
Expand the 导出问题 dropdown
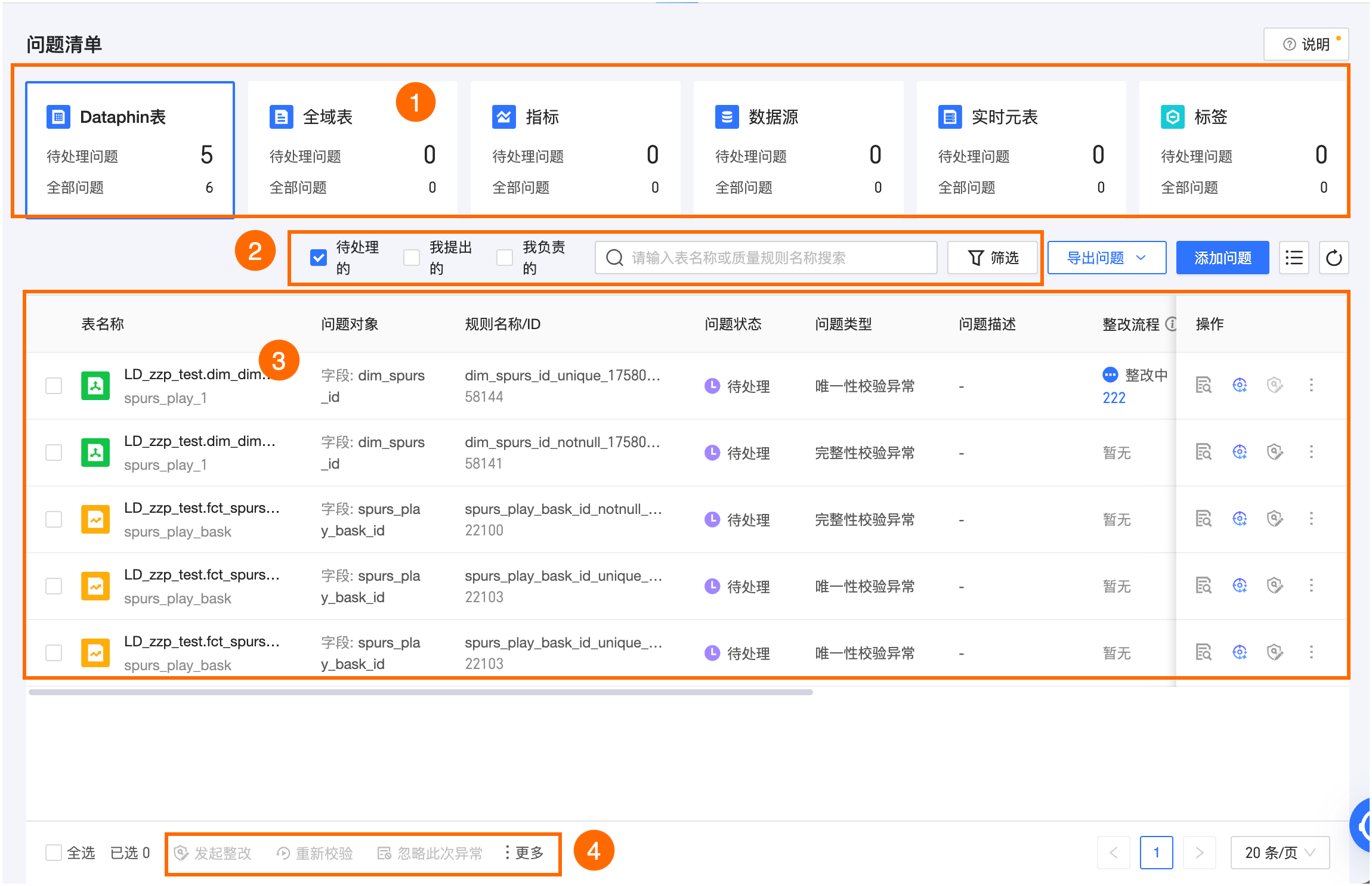click(1106, 258)
